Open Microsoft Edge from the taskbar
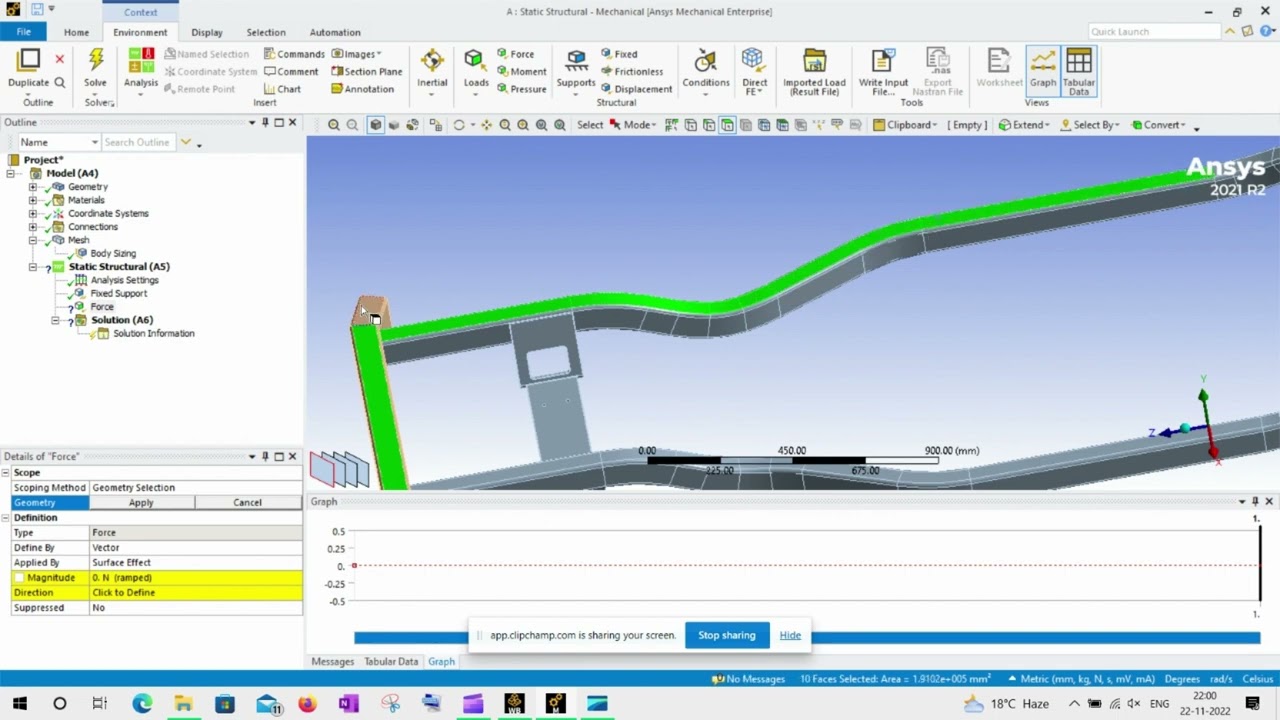This screenshot has width=1280, height=720. click(142, 704)
